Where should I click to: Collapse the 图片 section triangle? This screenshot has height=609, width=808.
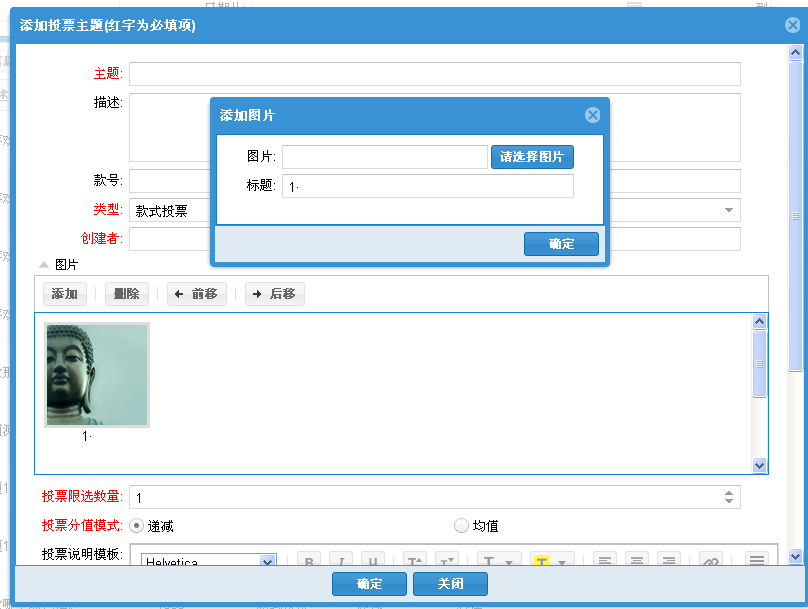point(44,265)
